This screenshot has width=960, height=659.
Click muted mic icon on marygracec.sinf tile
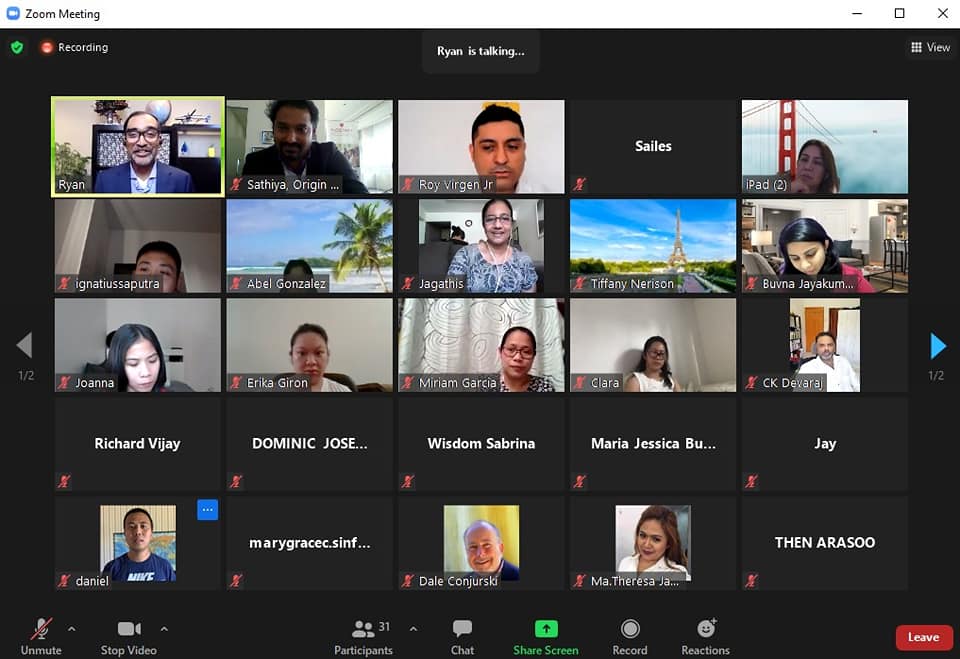point(236,581)
